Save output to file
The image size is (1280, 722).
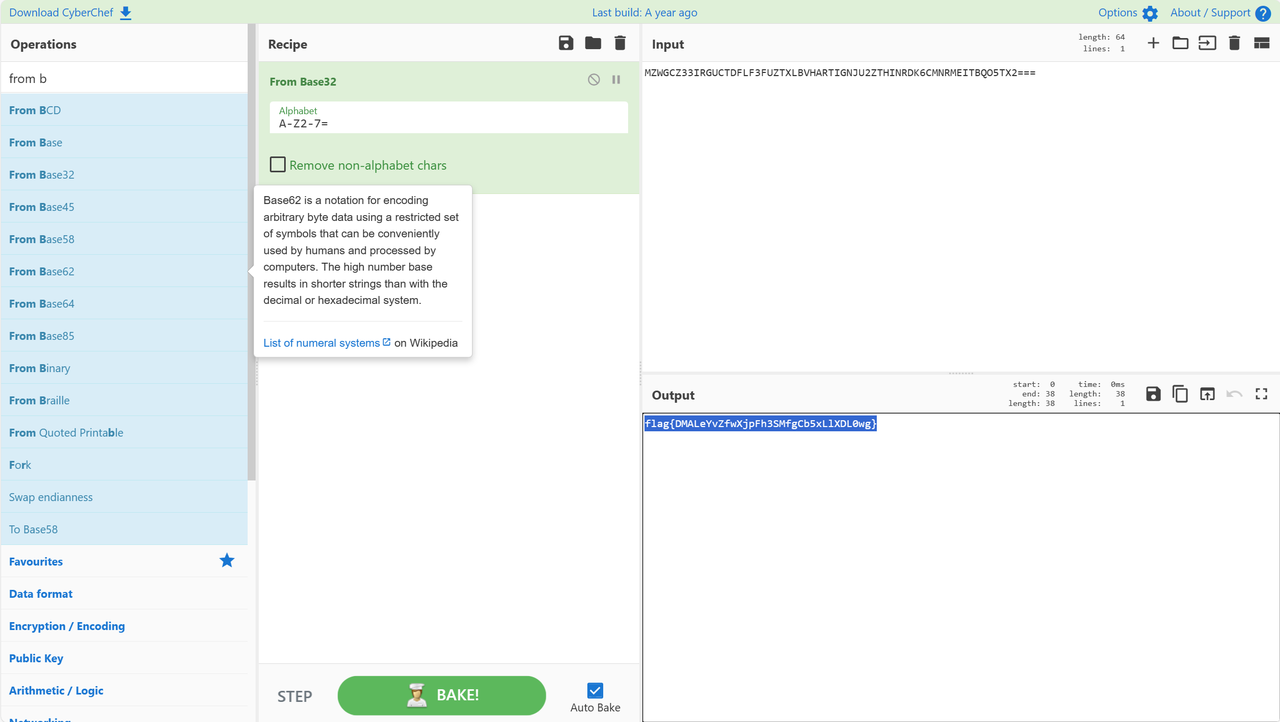pyautogui.click(x=1153, y=394)
